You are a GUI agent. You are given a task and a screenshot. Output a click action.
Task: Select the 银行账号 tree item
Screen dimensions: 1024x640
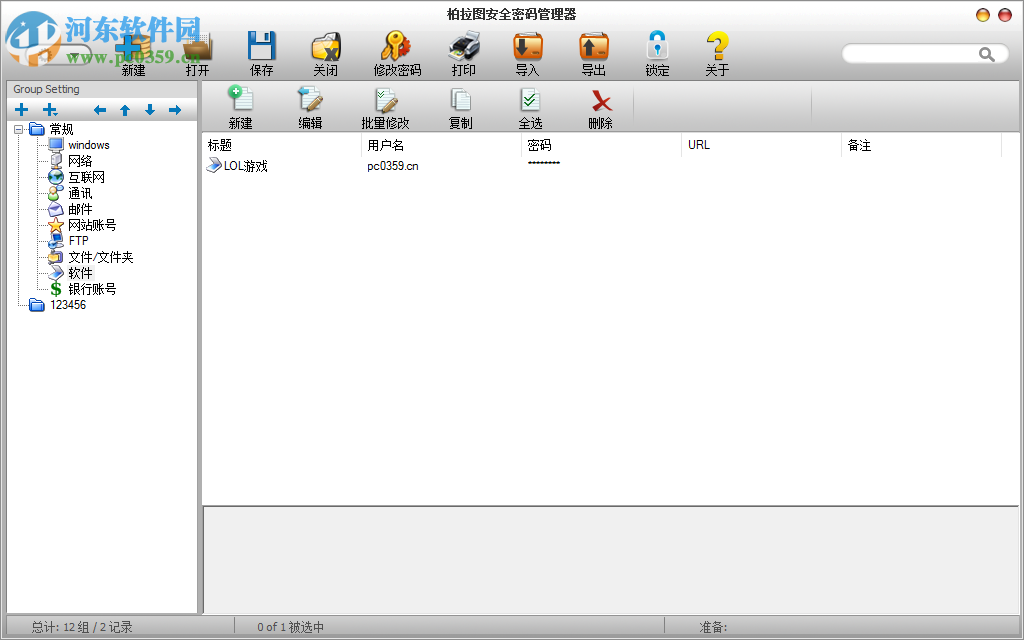pos(90,288)
